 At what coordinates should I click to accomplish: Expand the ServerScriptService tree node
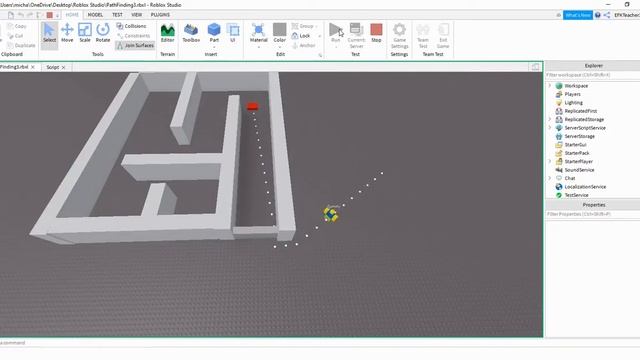pyautogui.click(x=550, y=128)
